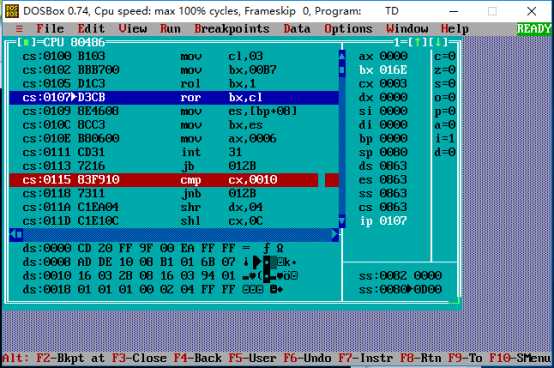The width and height of the screenshot is (554, 368).
Task: Select the line cs:0118 jnb 012B
Action: click(174, 194)
